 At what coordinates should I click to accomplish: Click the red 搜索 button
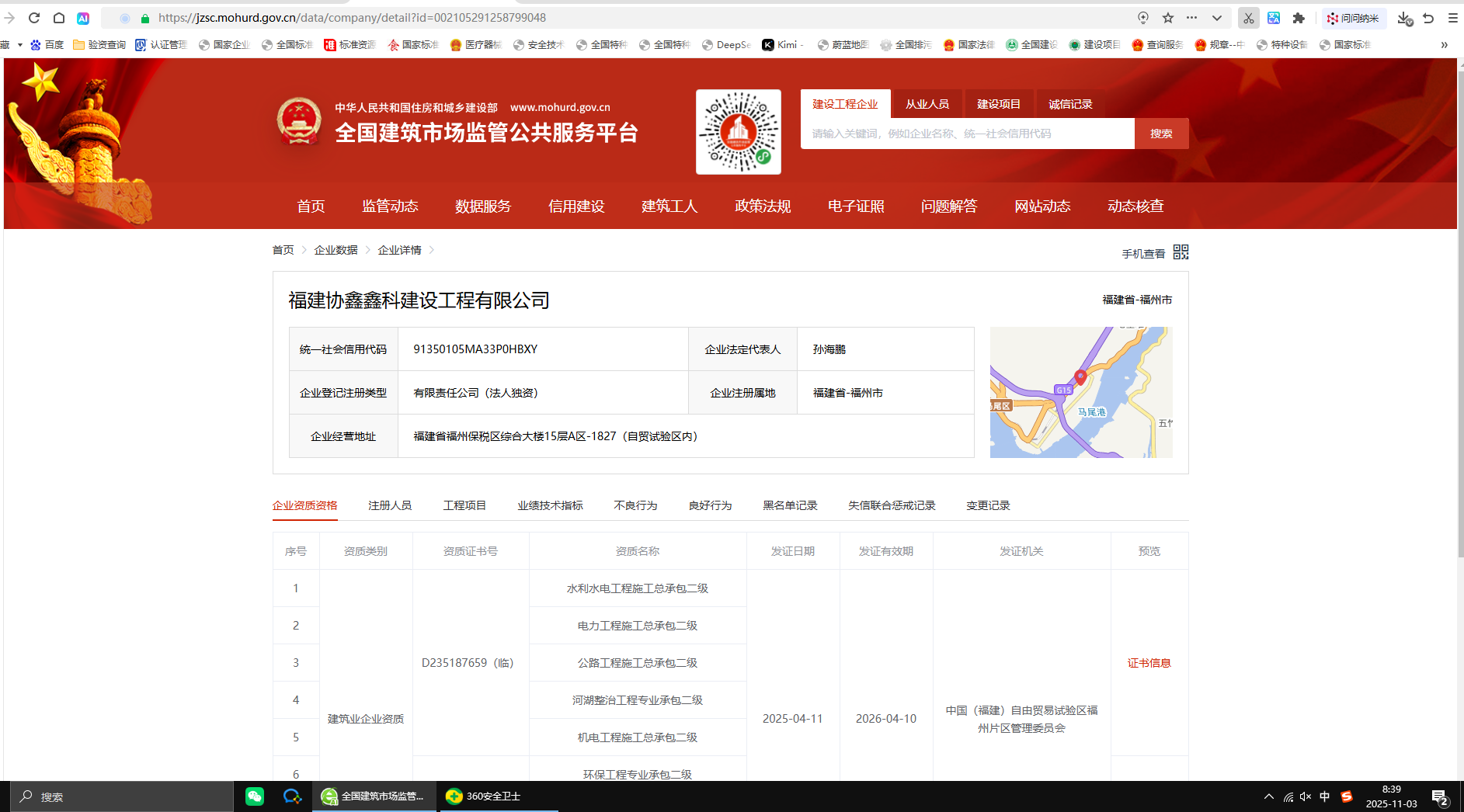click(1161, 134)
